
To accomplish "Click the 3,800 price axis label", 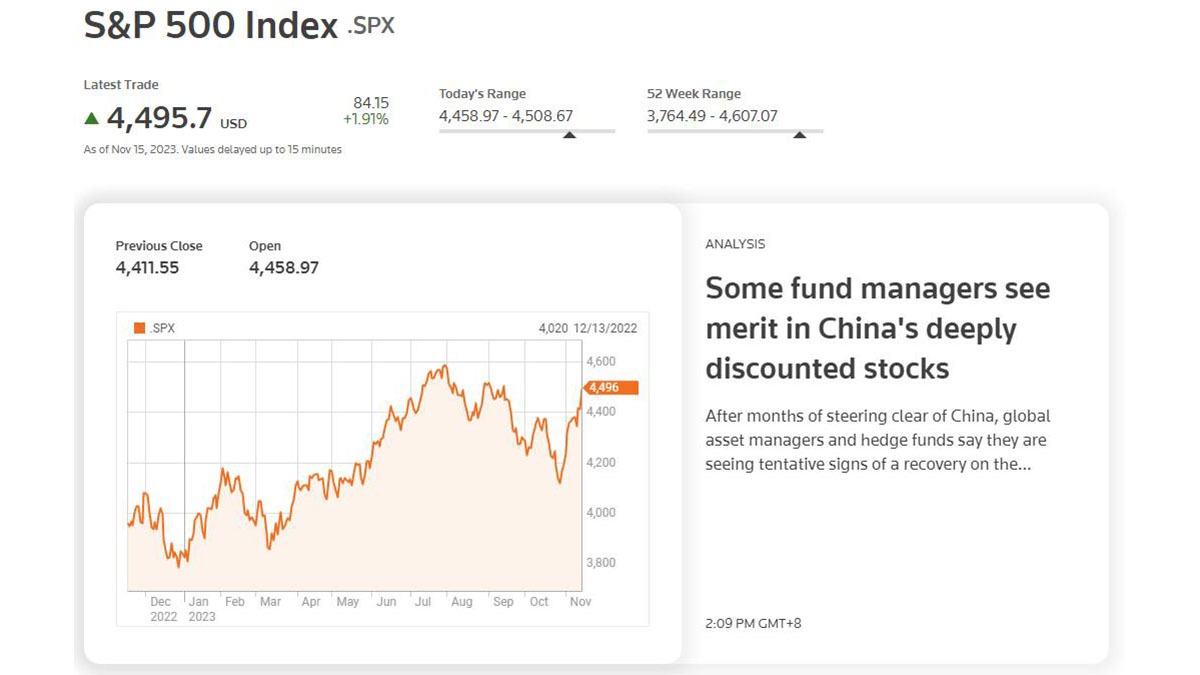I will pyautogui.click(x=601, y=562).
